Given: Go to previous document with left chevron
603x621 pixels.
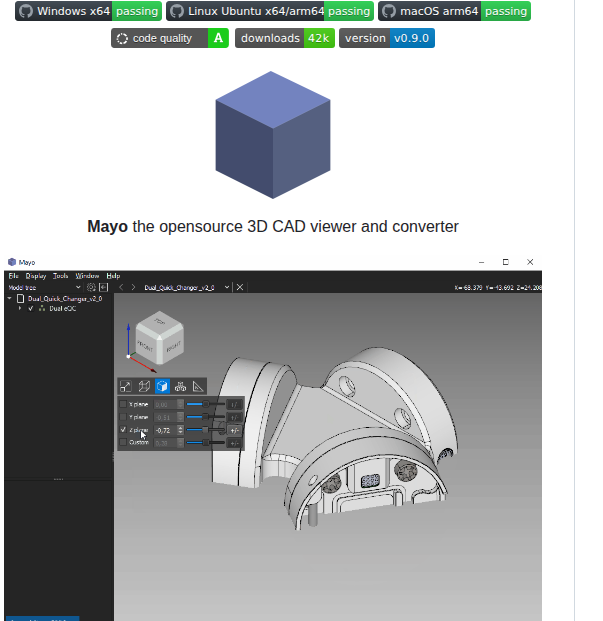Looking at the screenshot, I should pyautogui.click(x=121, y=287).
